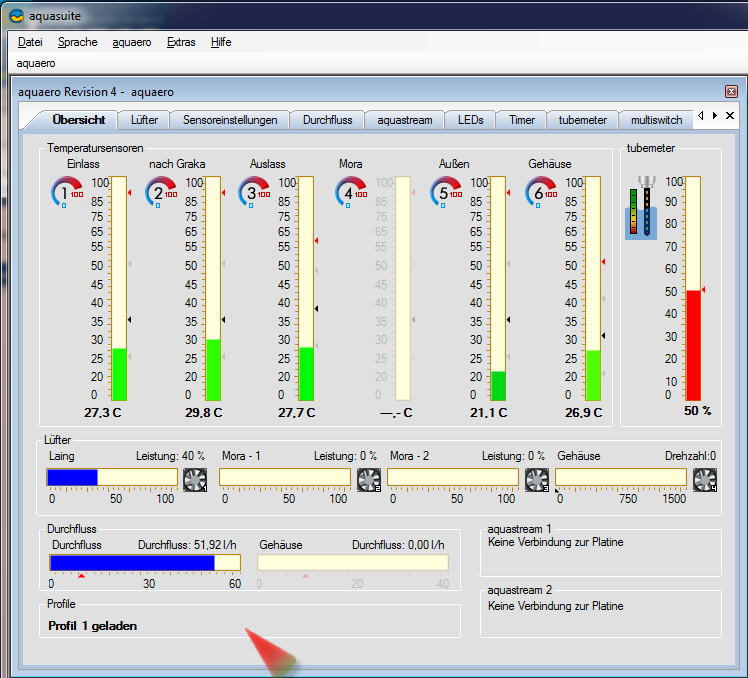This screenshot has height=678, width=748.
Task: Close the aquaero Revision 4 panel
Action: point(731,91)
